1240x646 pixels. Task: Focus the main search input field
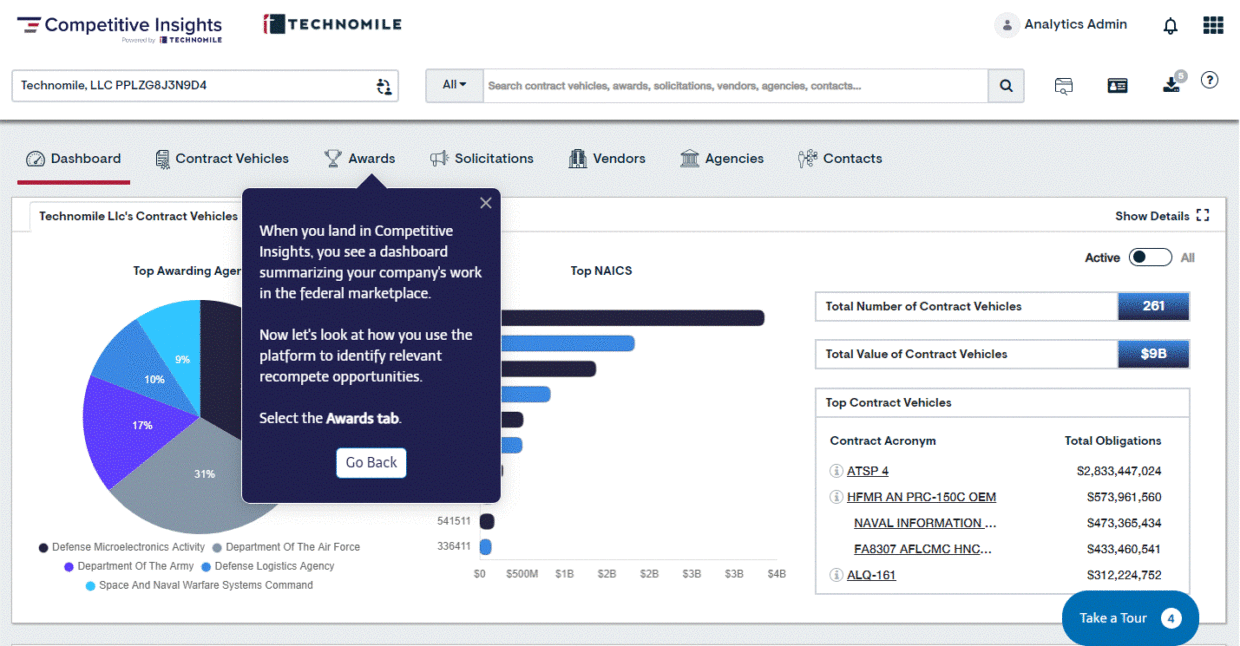click(736, 86)
